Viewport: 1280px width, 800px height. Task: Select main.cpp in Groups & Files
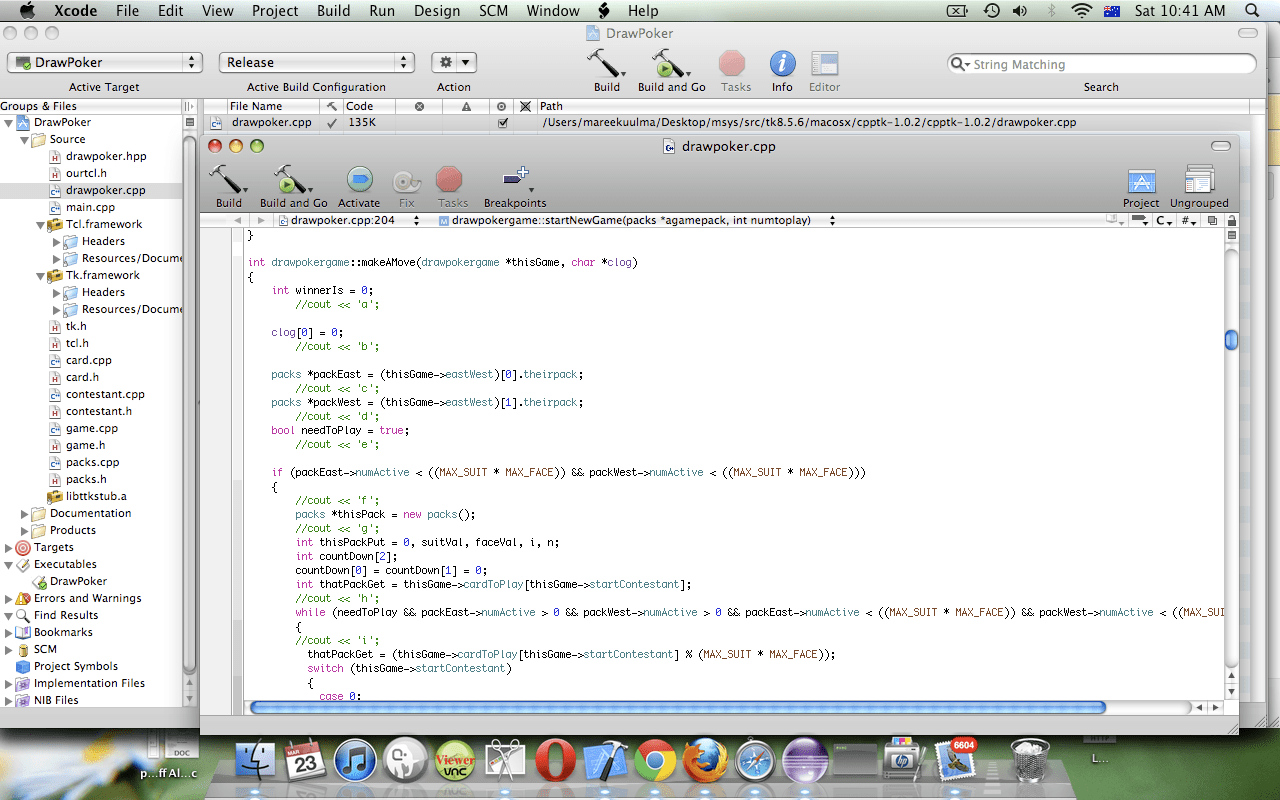tap(90, 208)
